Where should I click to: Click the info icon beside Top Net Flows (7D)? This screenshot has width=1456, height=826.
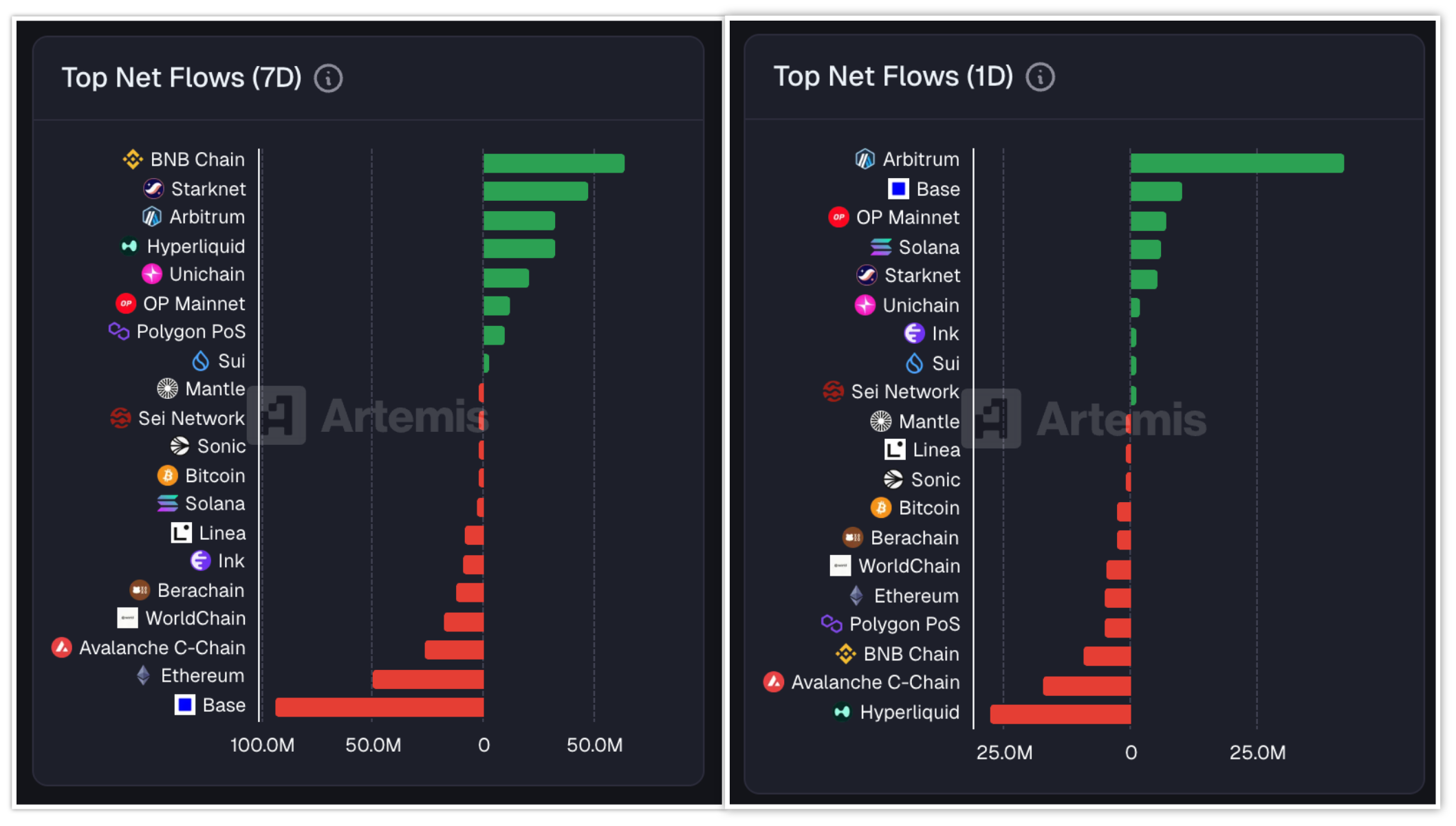pos(328,78)
